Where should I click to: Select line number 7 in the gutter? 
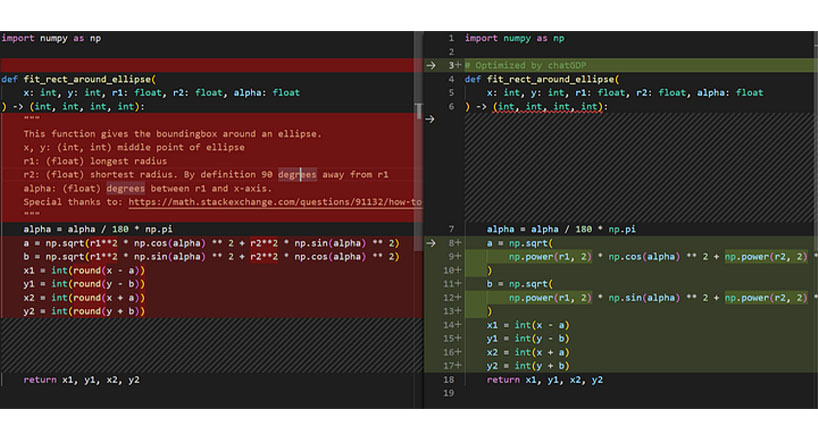tap(451, 229)
